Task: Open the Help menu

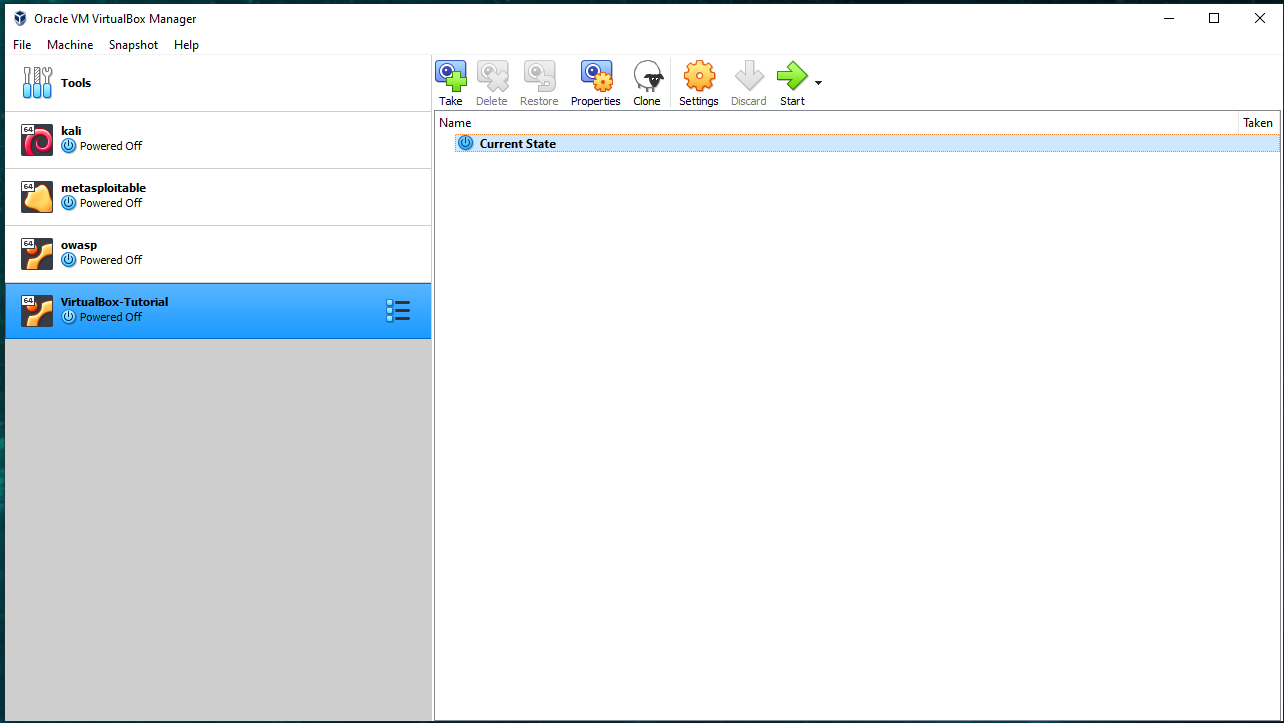Action: coord(186,45)
